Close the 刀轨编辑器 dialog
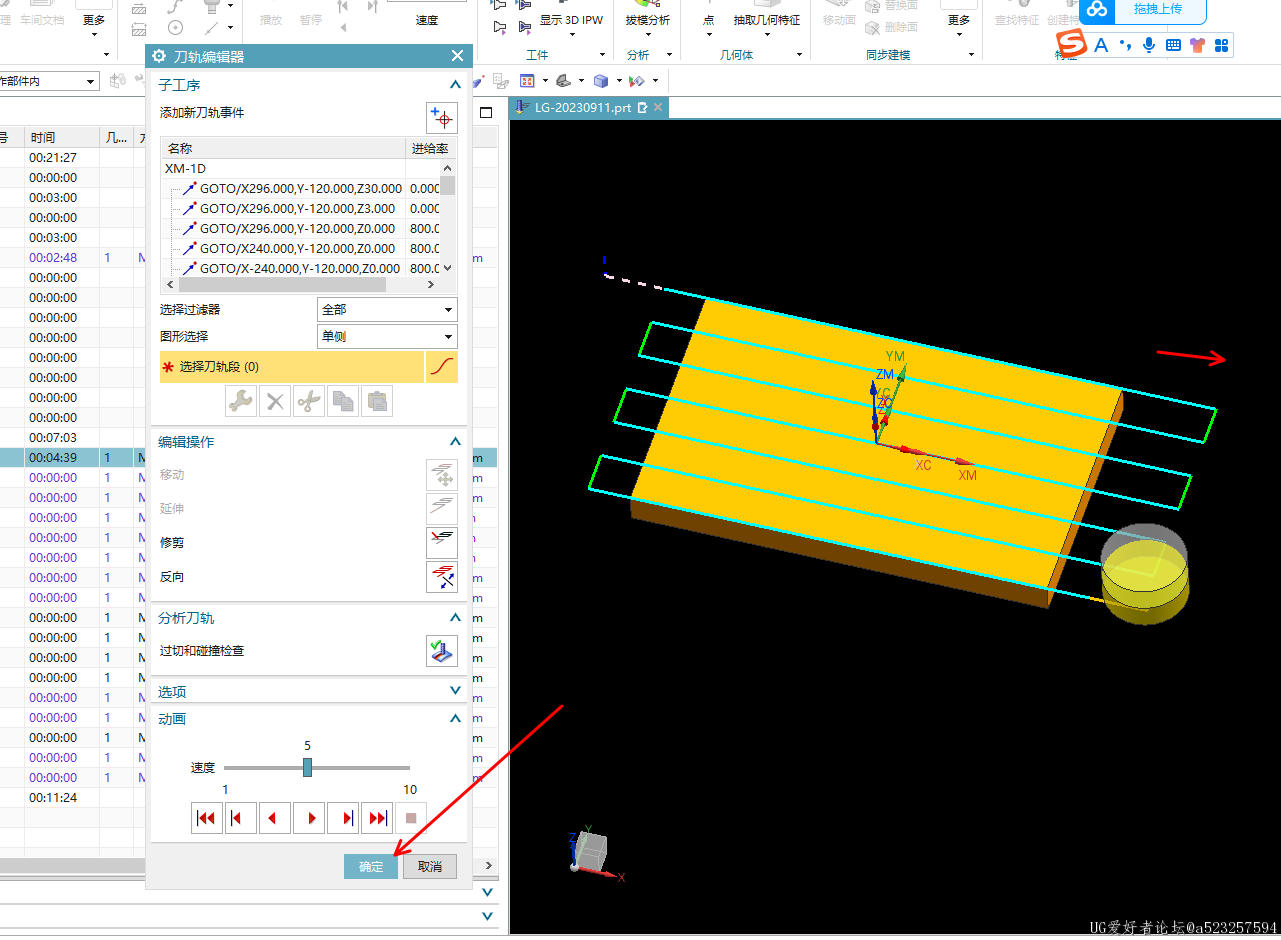 coord(457,57)
